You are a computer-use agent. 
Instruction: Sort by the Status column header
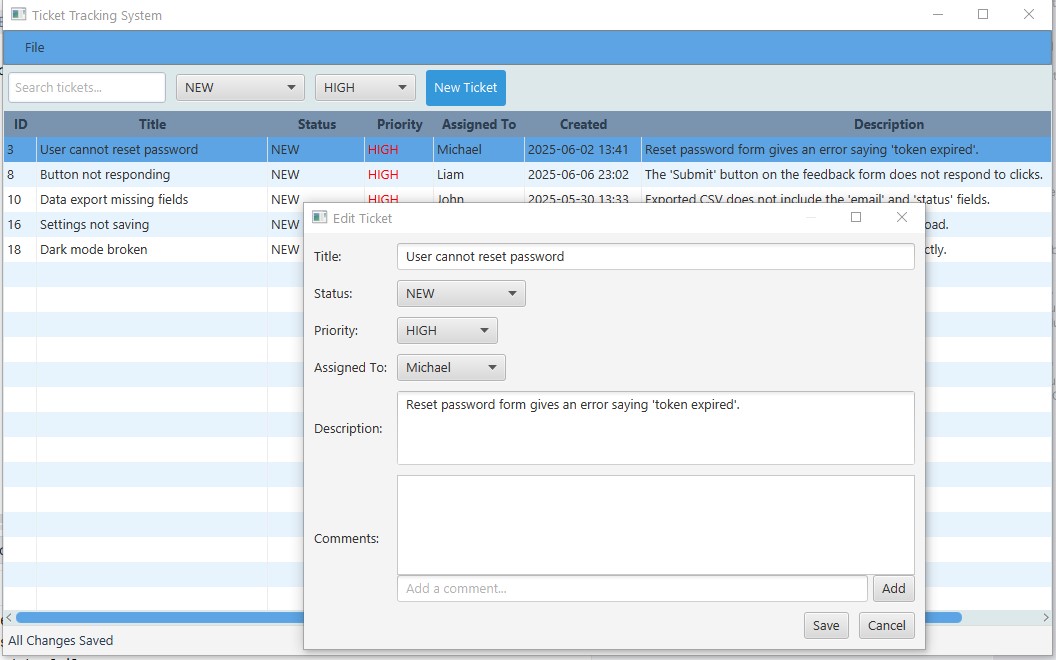317,124
